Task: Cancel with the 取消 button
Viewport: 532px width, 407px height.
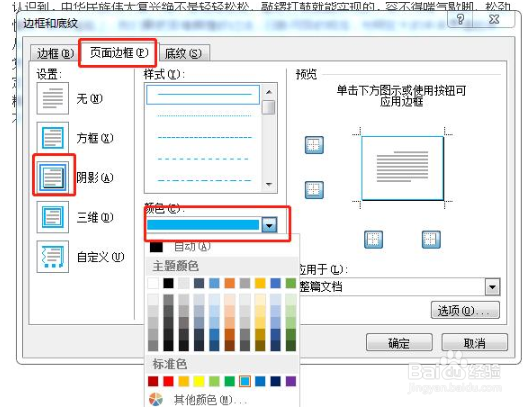Action: [474, 343]
